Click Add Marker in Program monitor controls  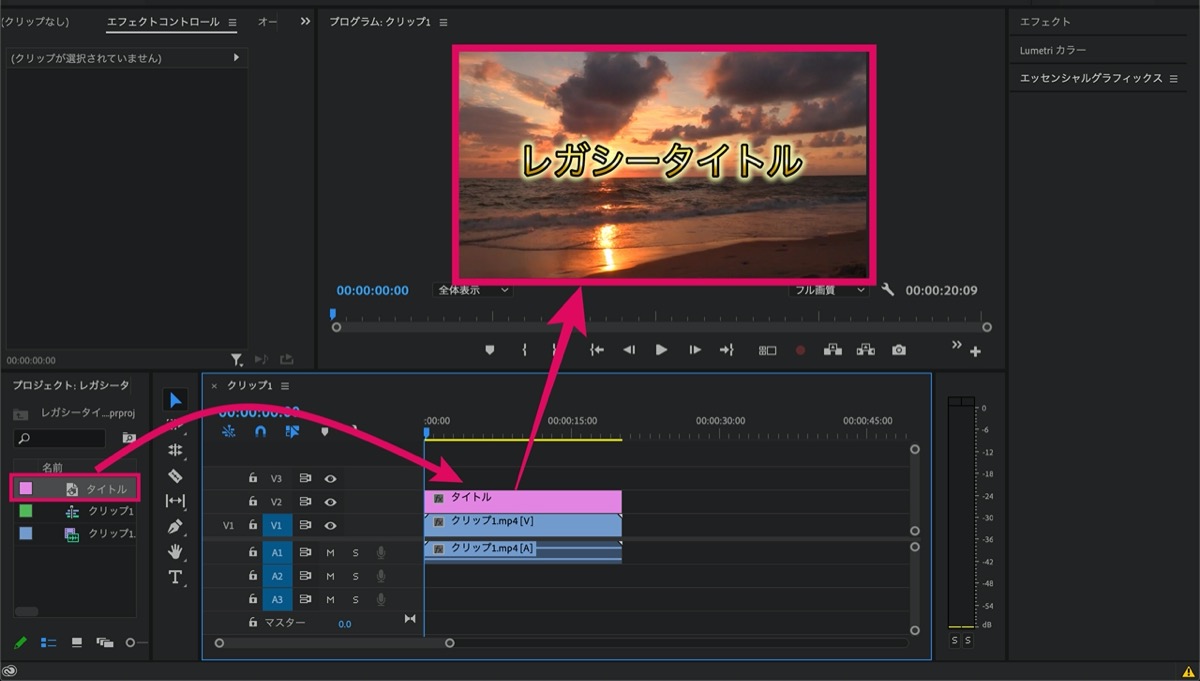(490, 350)
